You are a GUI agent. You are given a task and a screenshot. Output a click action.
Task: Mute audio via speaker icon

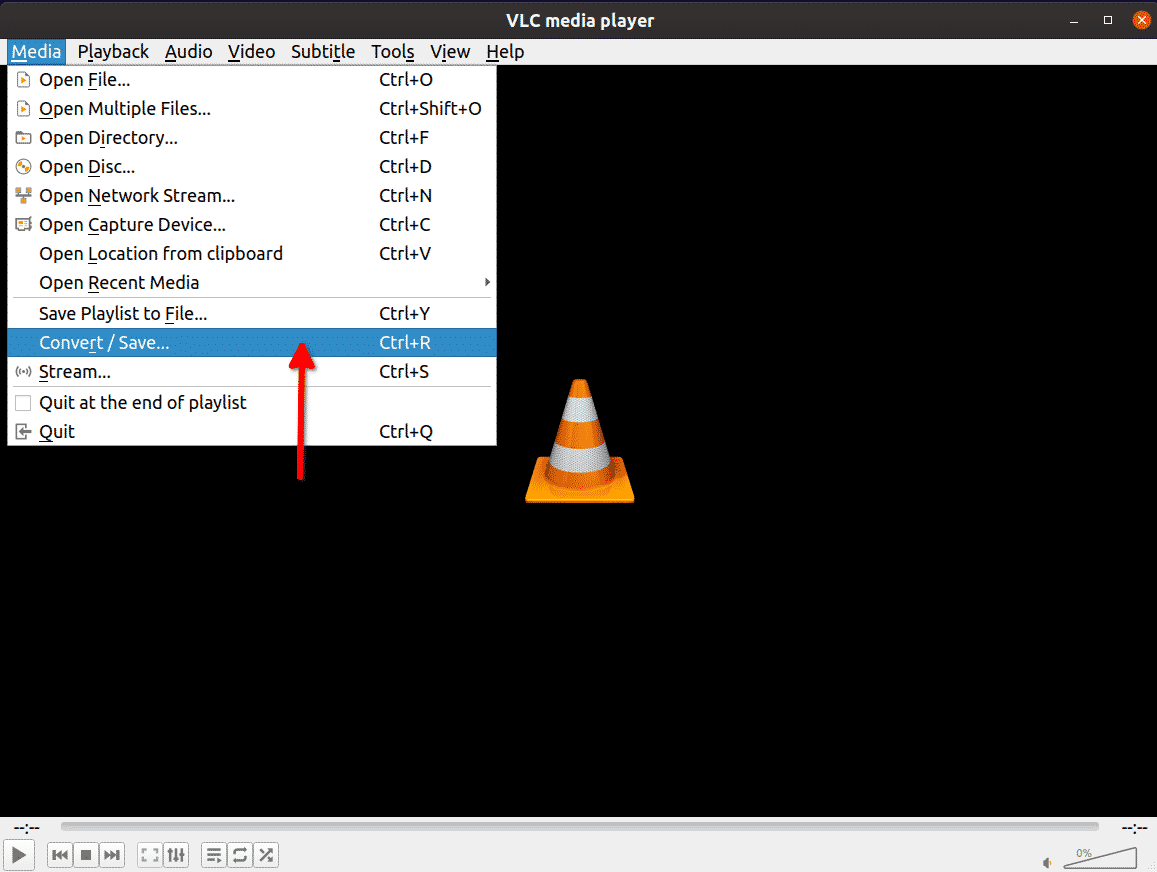pyautogui.click(x=1047, y=862)
